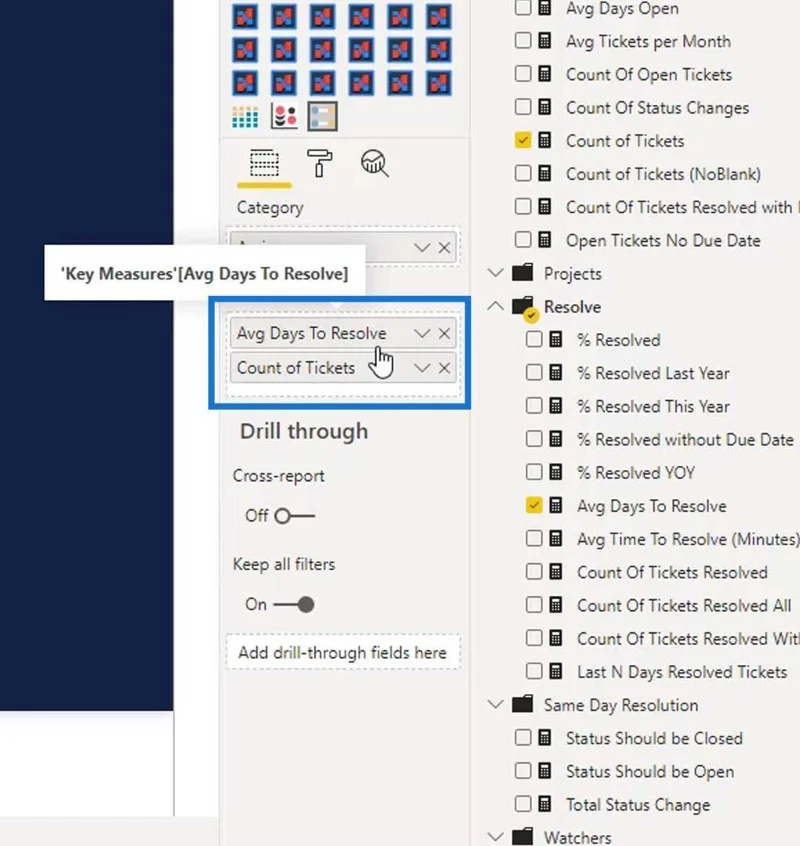This screenshot has width=800, height=846.
Task: Uncheck Avg Days To Resolve in the fields list
Action: 534,505
